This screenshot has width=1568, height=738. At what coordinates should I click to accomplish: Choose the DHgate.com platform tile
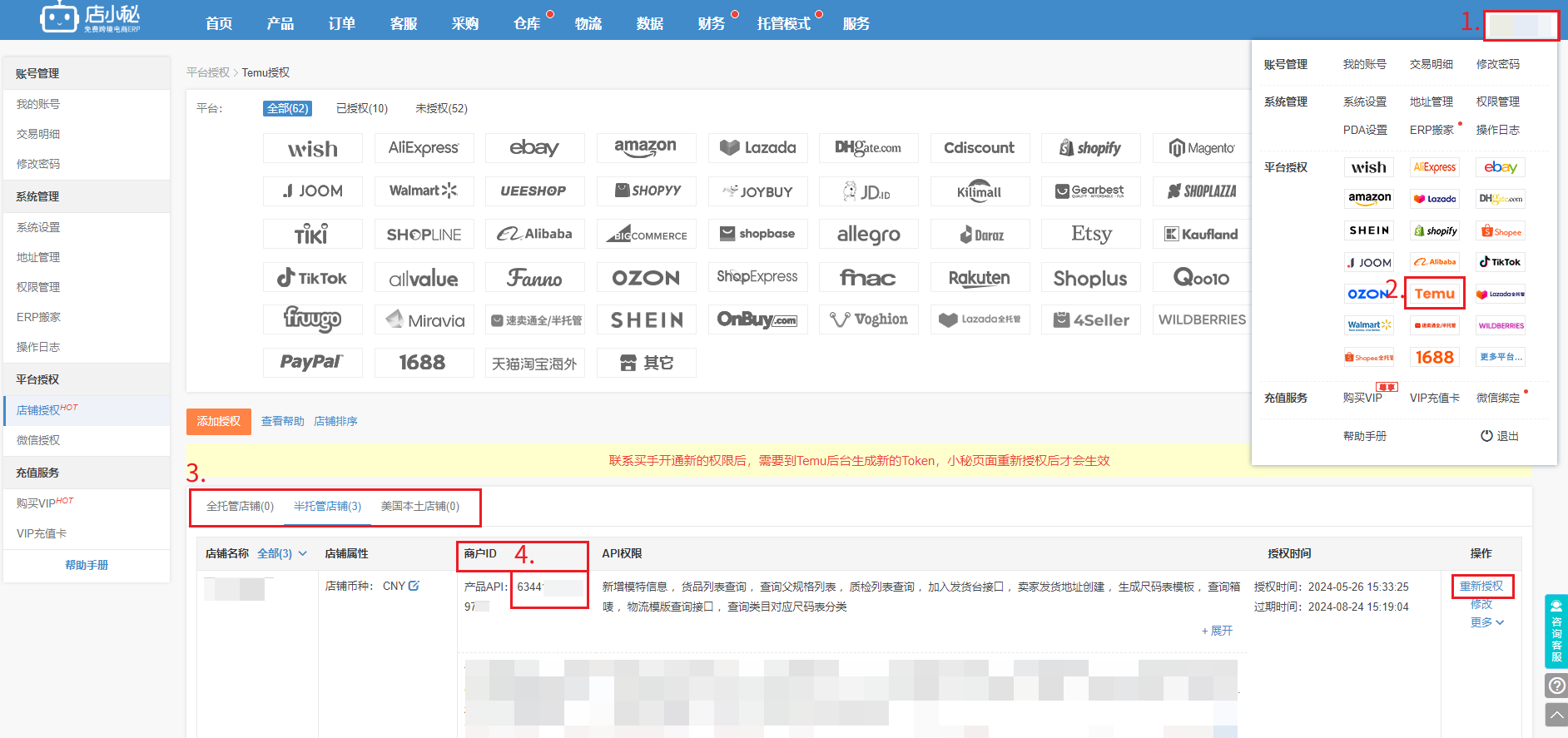(x=868, y=148)
